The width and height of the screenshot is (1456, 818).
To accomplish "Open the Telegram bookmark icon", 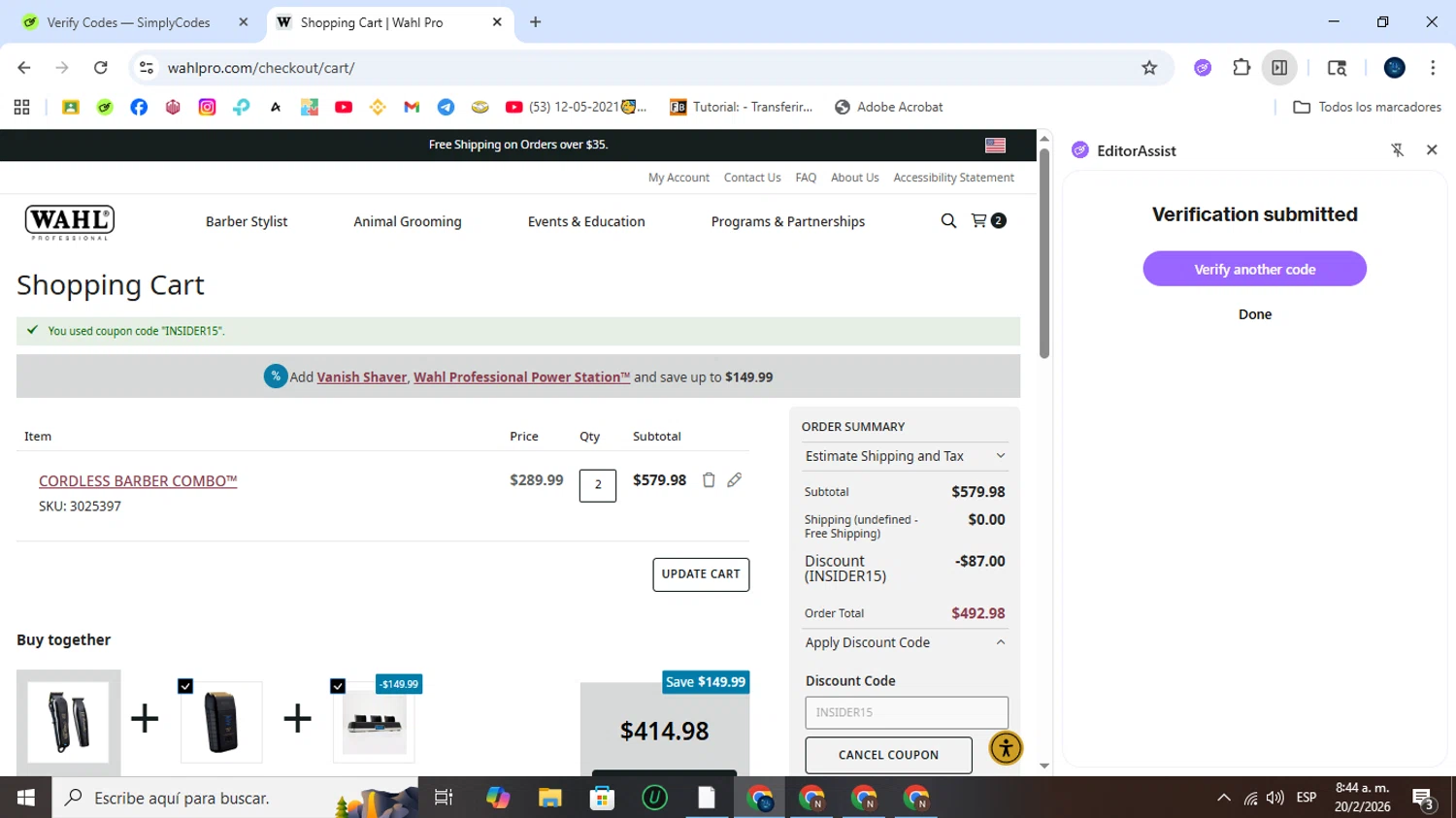I will [446, 107].
